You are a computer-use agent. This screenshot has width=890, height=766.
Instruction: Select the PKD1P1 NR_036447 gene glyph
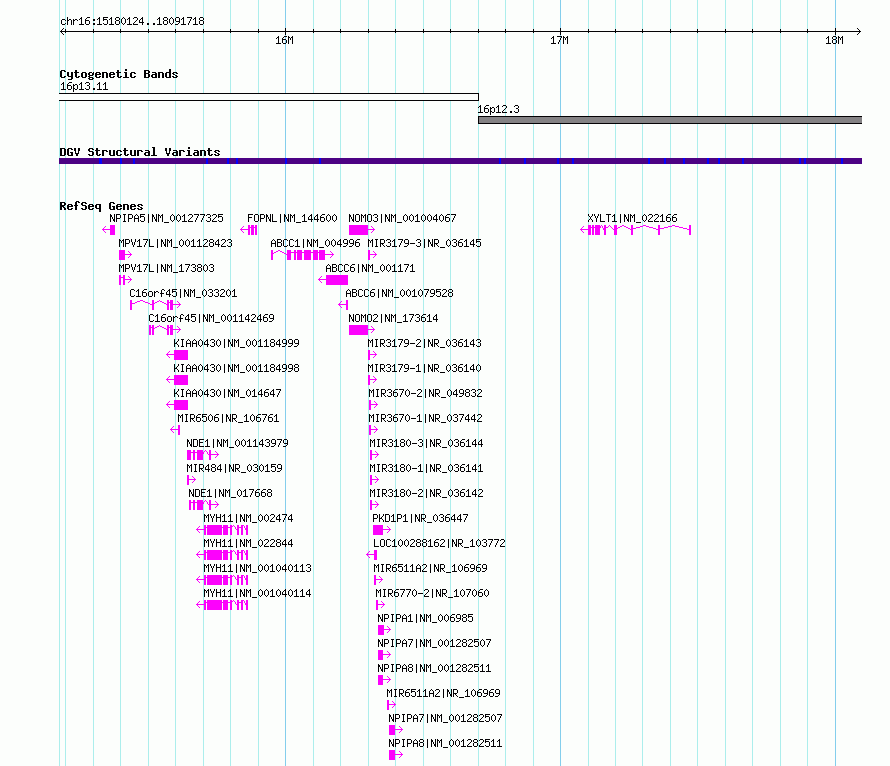(381, 529)
